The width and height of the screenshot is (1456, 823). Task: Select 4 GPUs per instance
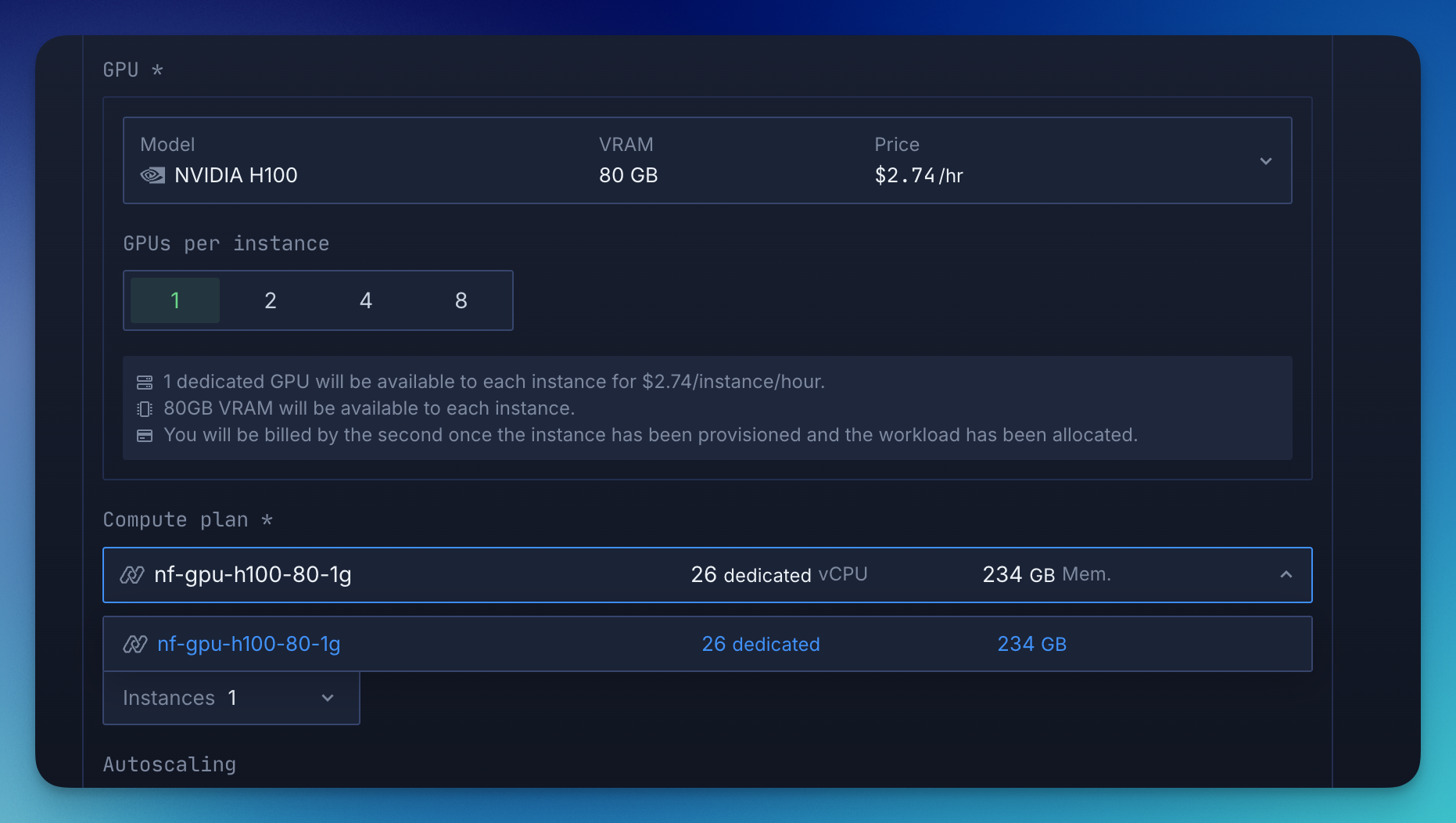click(x=366, y=300)
